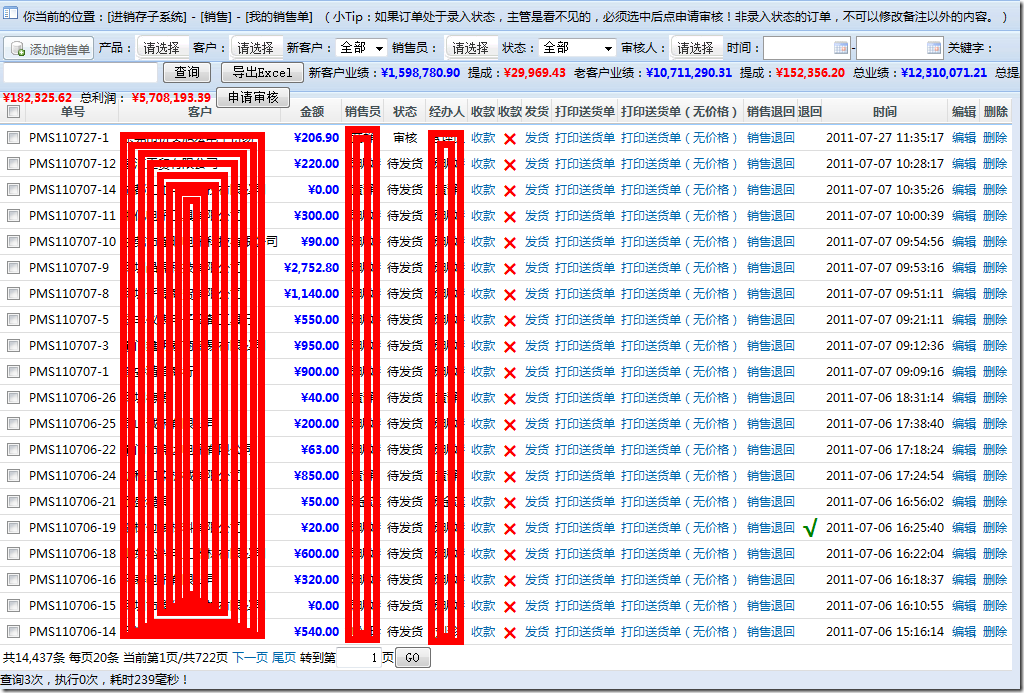Click the 申请审核 button
1024x693 pixels.
tap(253, 97)
